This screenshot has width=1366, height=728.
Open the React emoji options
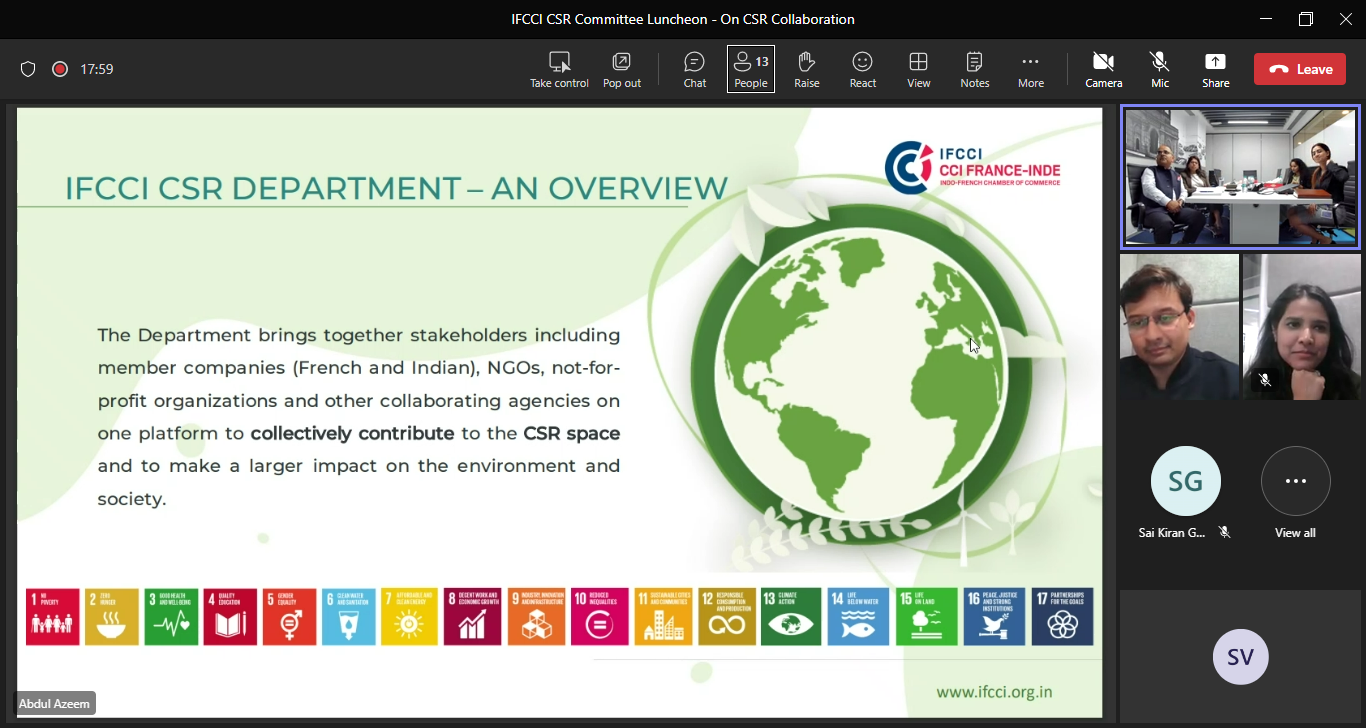click(862, 69)
